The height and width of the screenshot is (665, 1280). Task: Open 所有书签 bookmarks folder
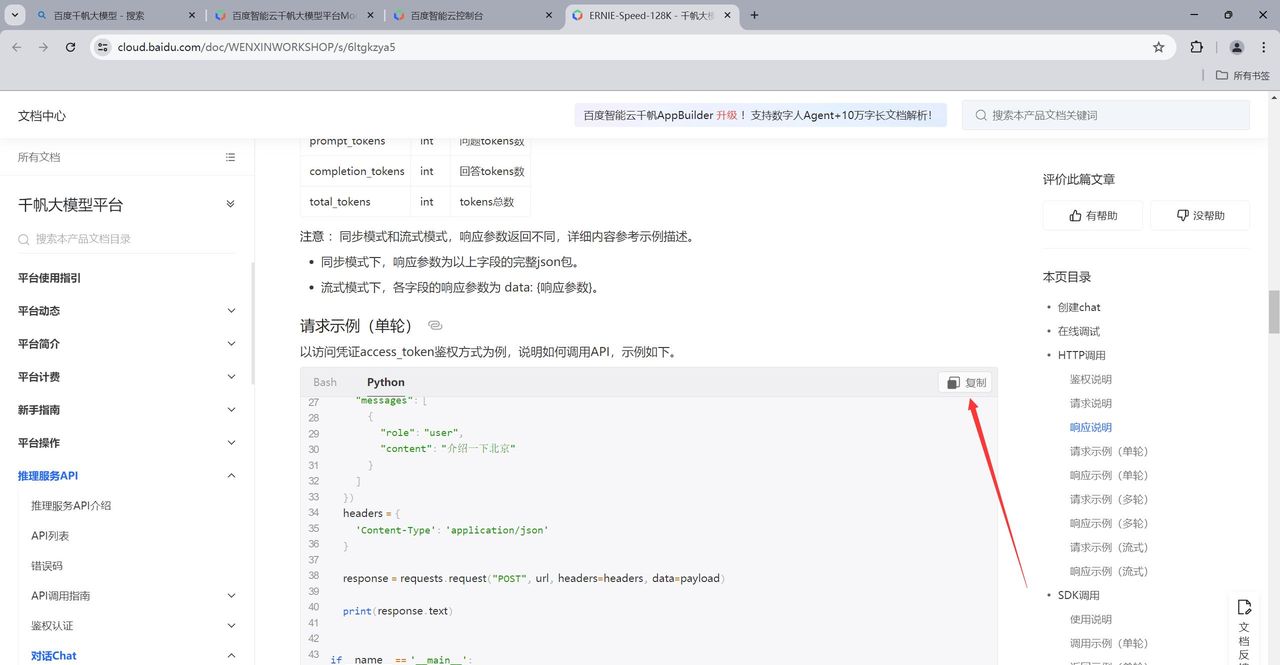pos(1243,75)
